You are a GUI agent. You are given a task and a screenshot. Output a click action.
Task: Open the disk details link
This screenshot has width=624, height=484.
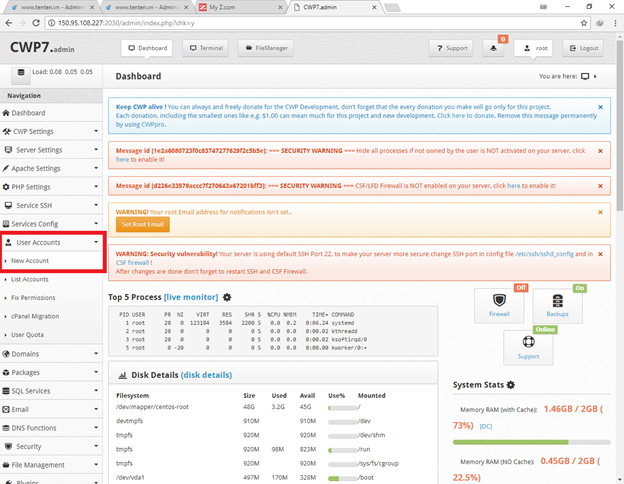pyautogui.click(x=206, y=375)
